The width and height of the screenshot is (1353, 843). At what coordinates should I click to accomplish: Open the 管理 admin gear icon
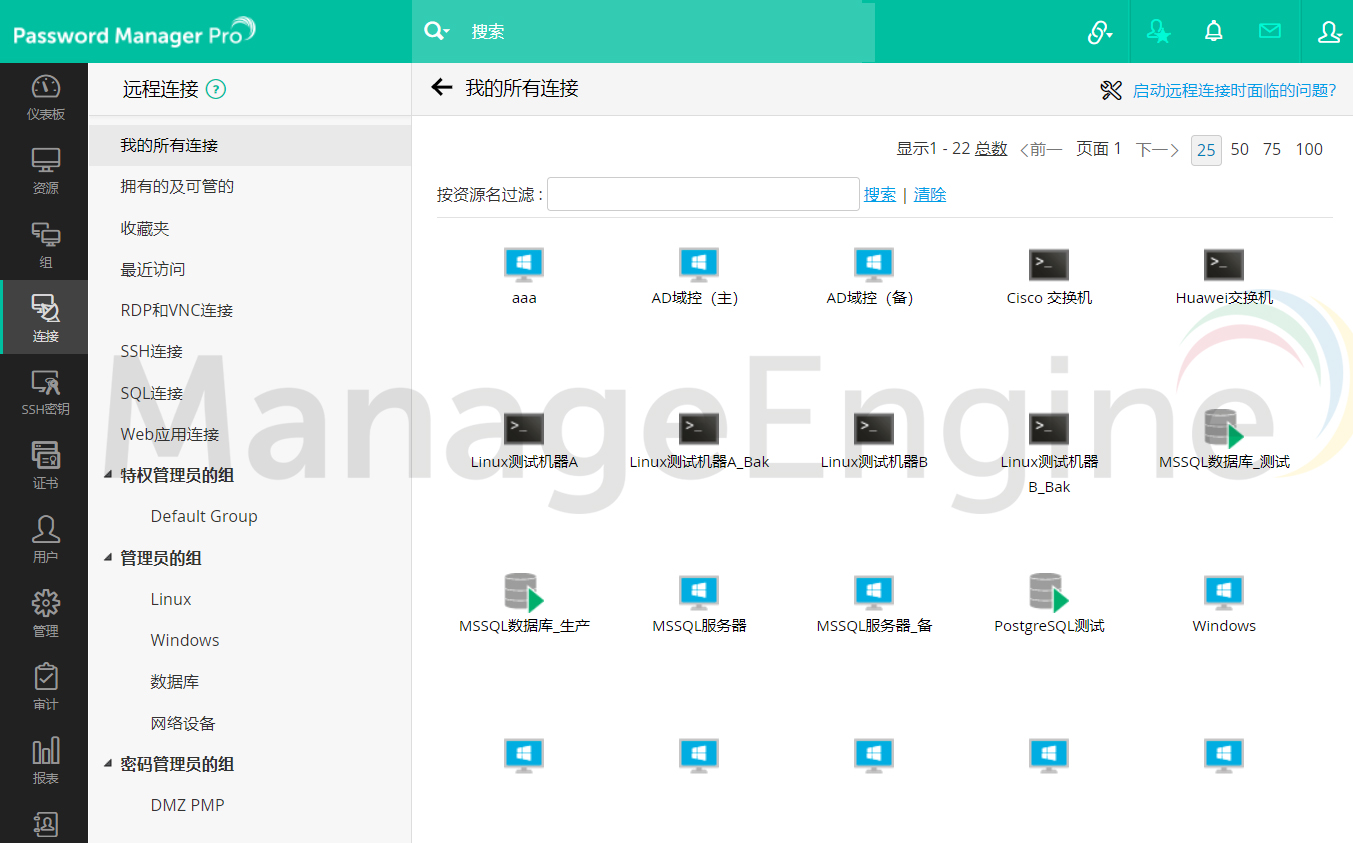click(x=46, y=604)
